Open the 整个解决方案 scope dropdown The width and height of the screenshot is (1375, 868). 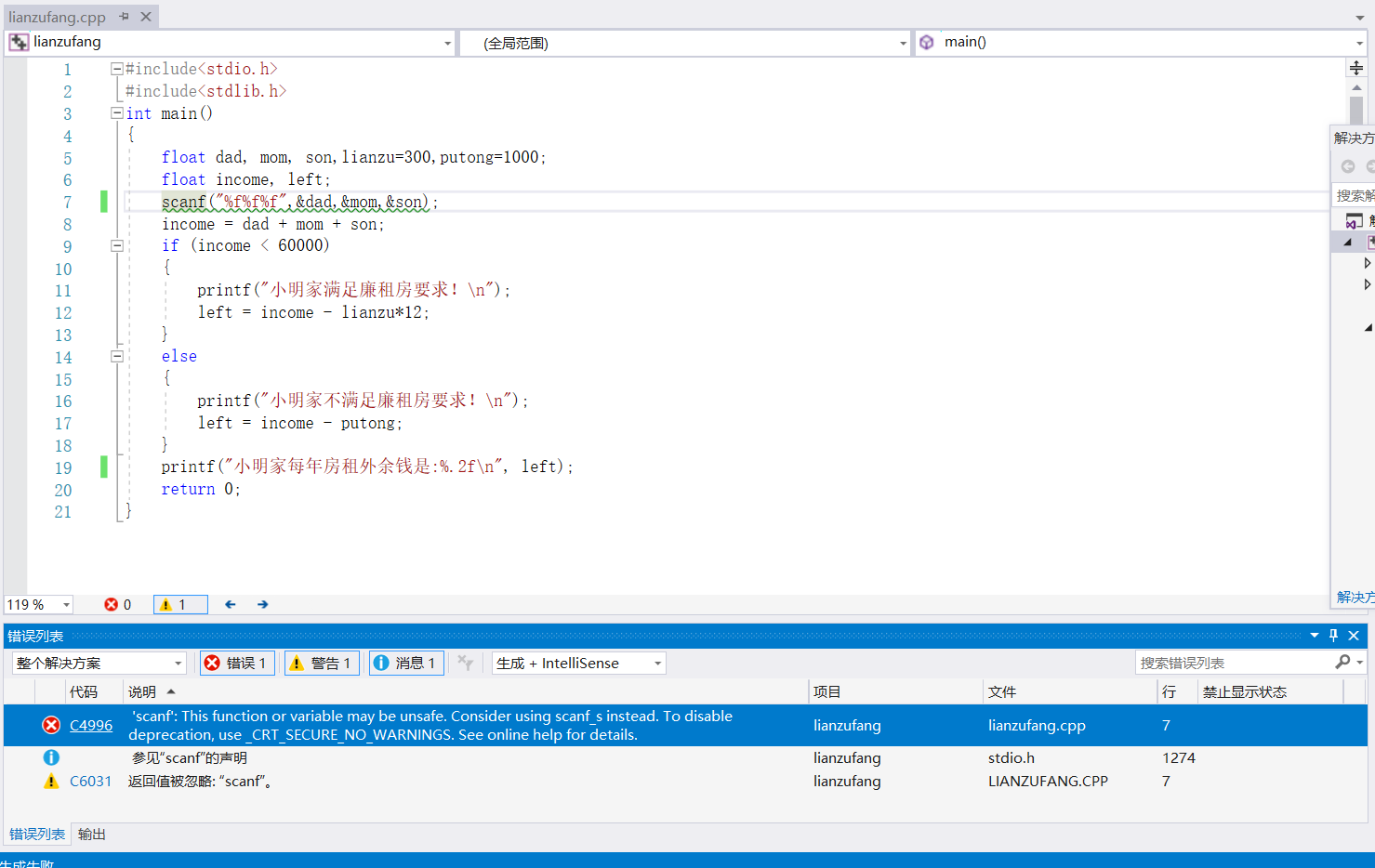97,663
